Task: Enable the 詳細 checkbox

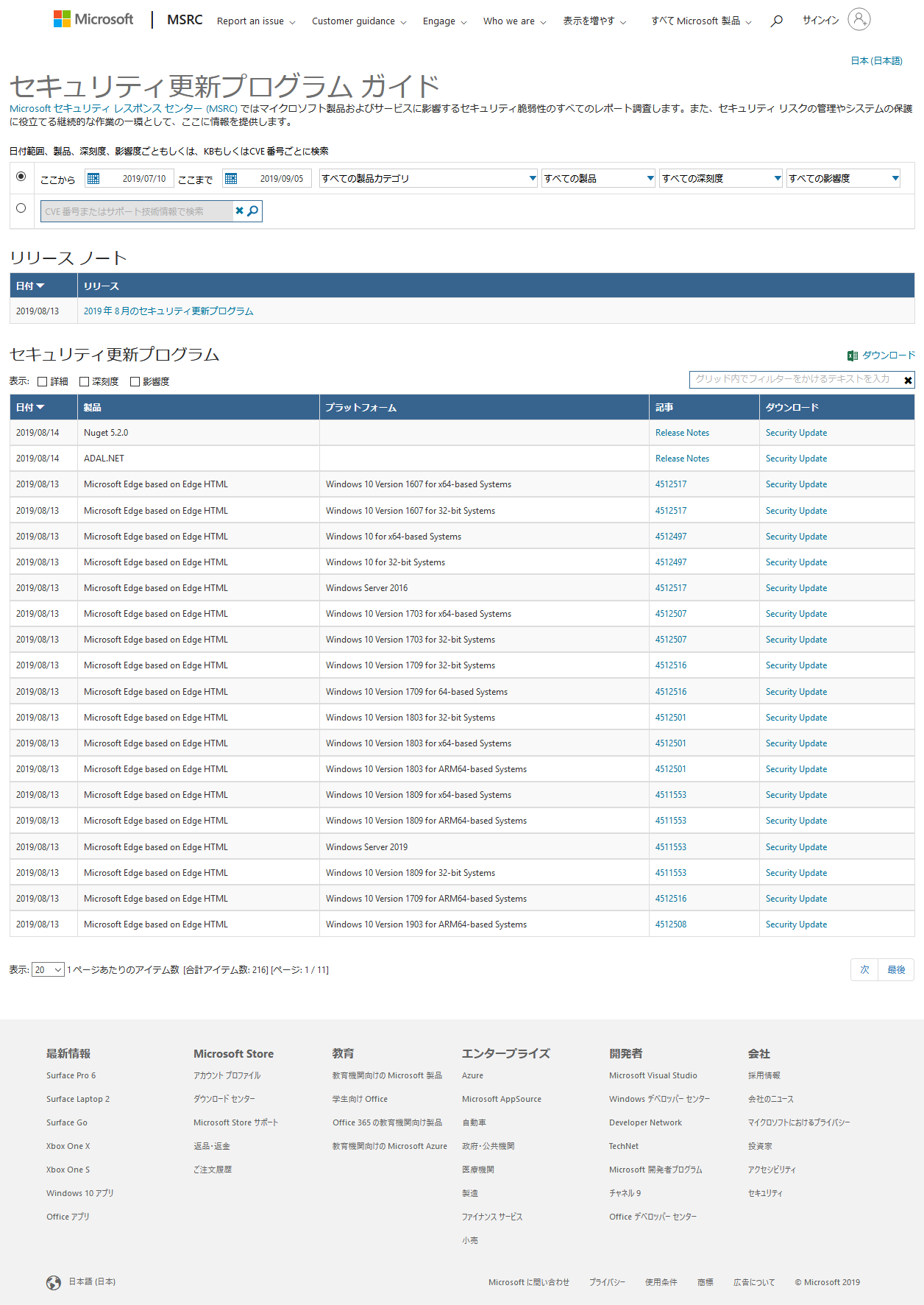Action: tap(43, 381)
